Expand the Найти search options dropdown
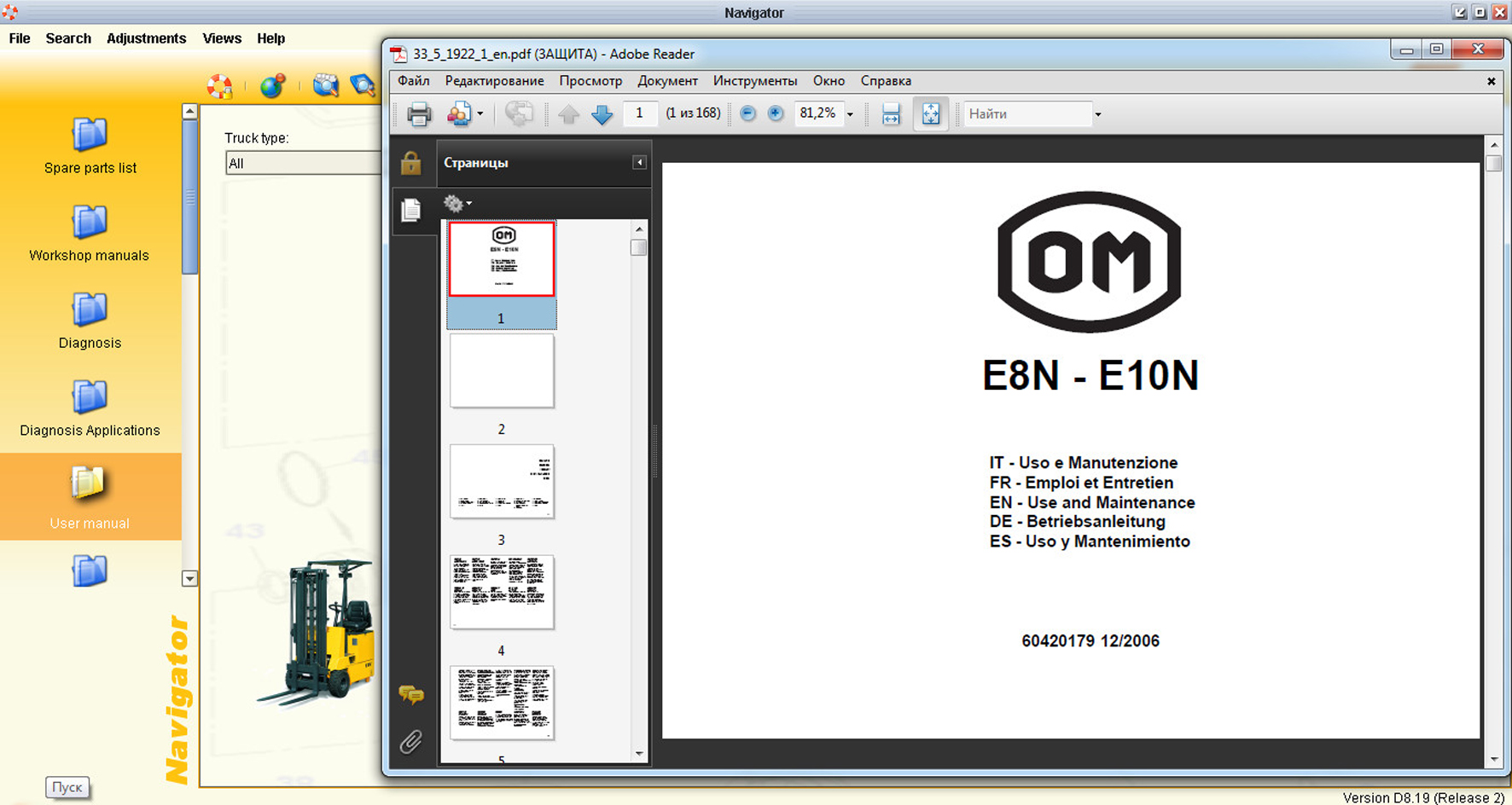Image resolution: width=1512 pixels, height=805 pixels. [1098, 114]
